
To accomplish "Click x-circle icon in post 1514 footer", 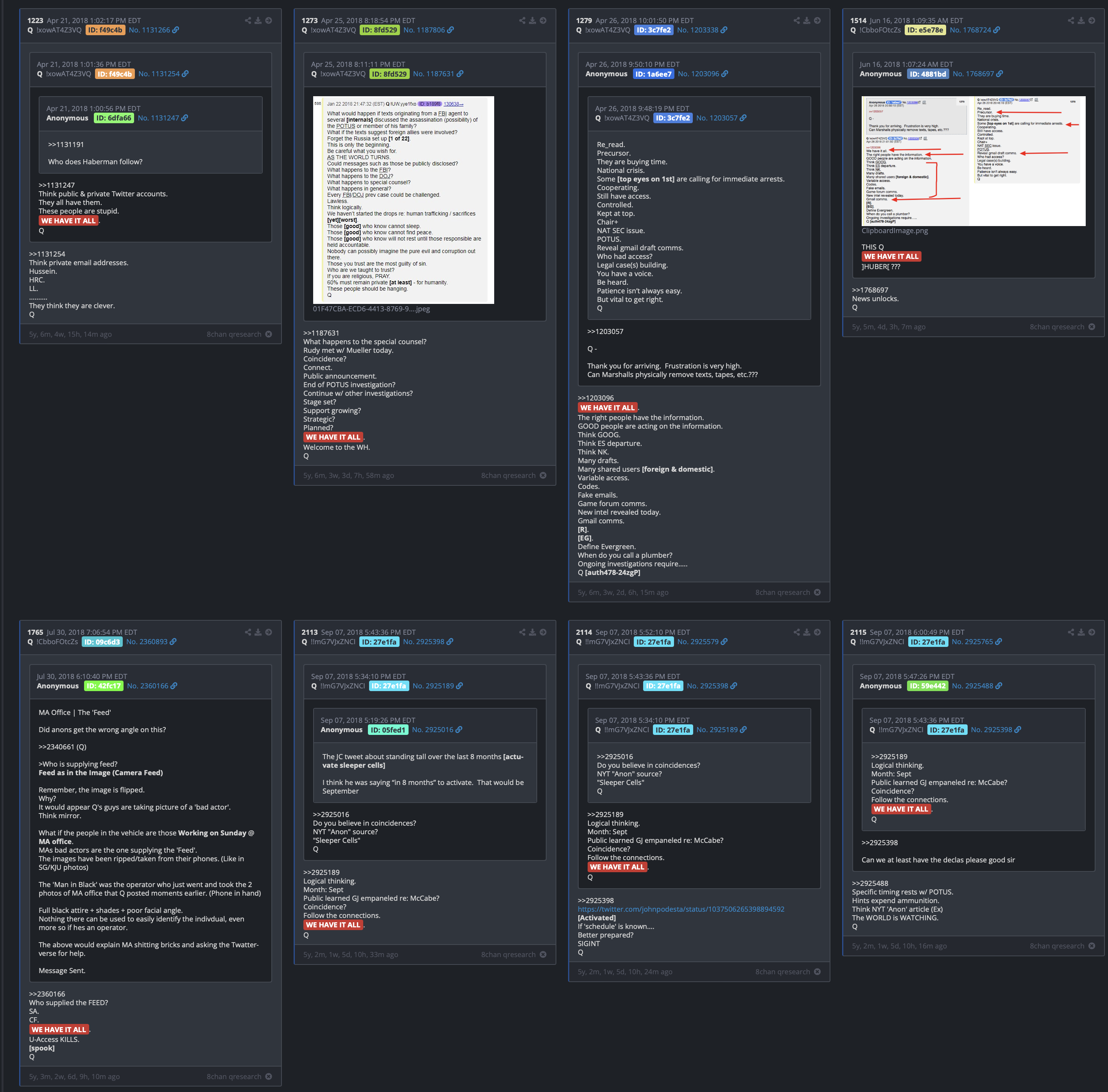I will [x=1091, y=327].
